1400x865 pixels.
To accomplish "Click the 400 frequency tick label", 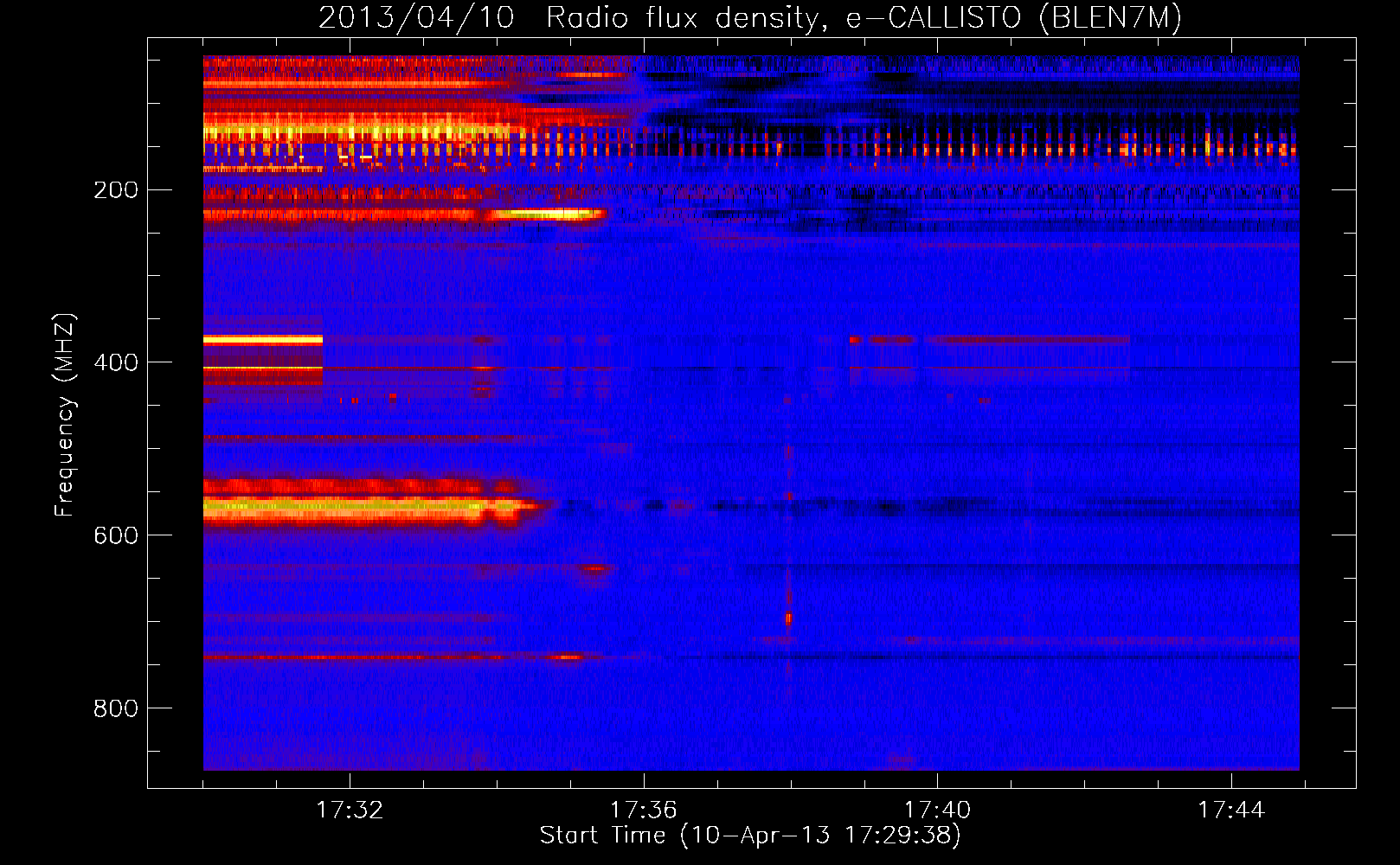I will point(116,362).
